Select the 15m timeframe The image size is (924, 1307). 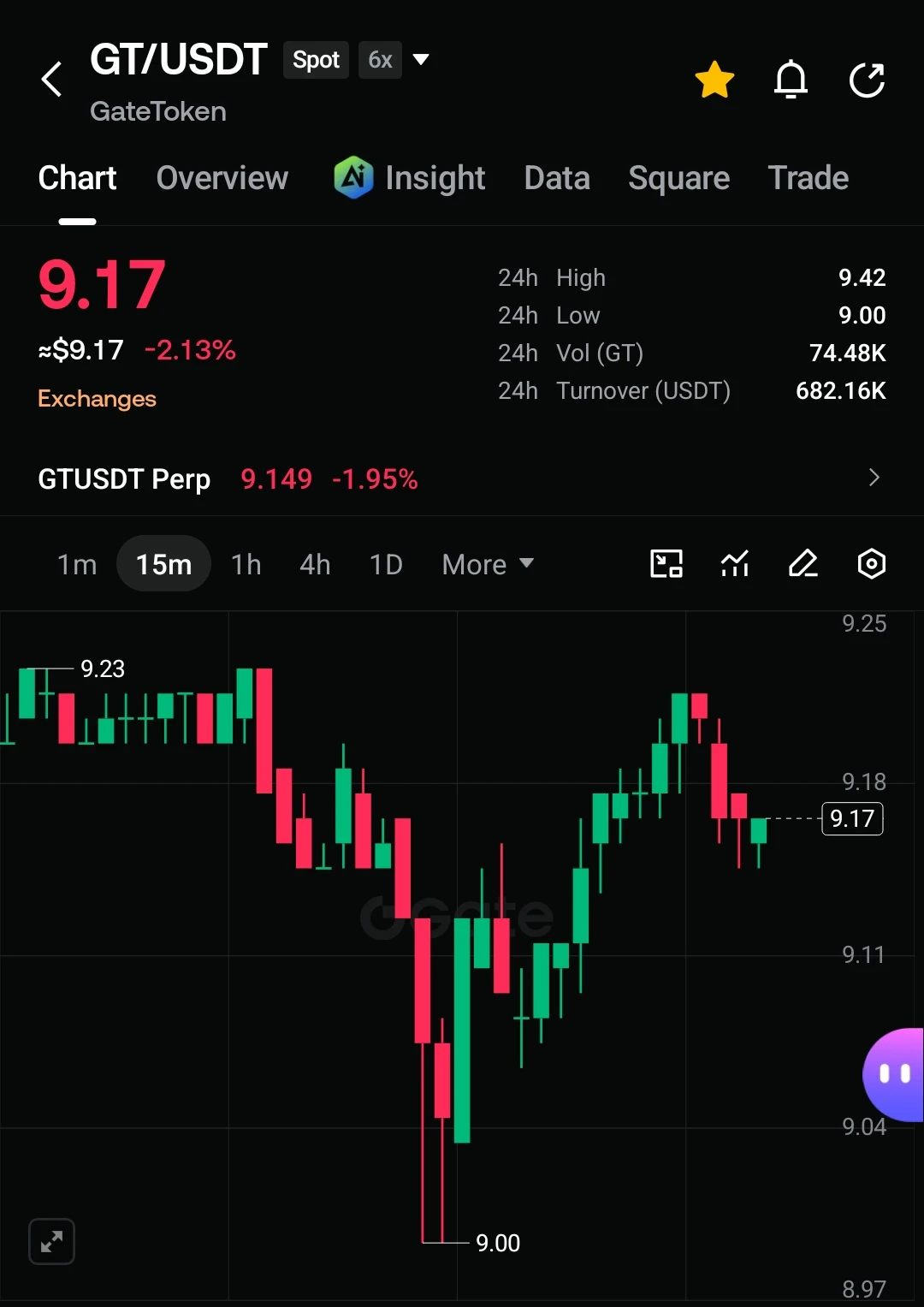pyautogui.click(x=163, y=564)
